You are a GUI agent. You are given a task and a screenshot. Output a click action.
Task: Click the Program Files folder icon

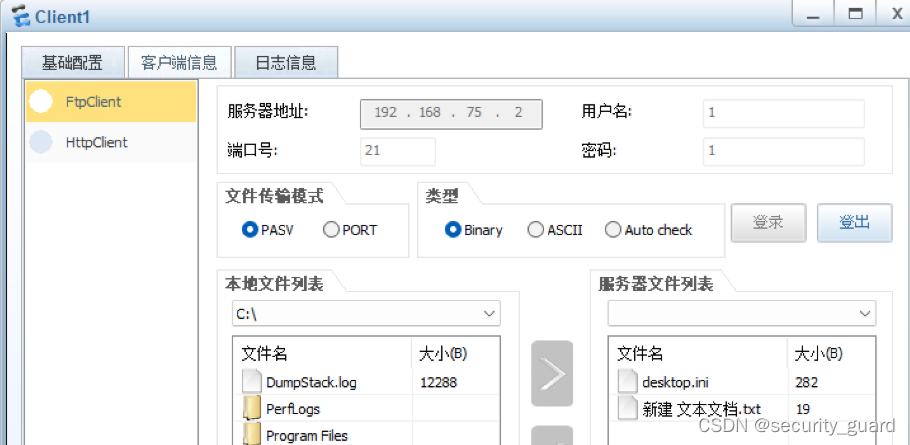tap(252, 435)
